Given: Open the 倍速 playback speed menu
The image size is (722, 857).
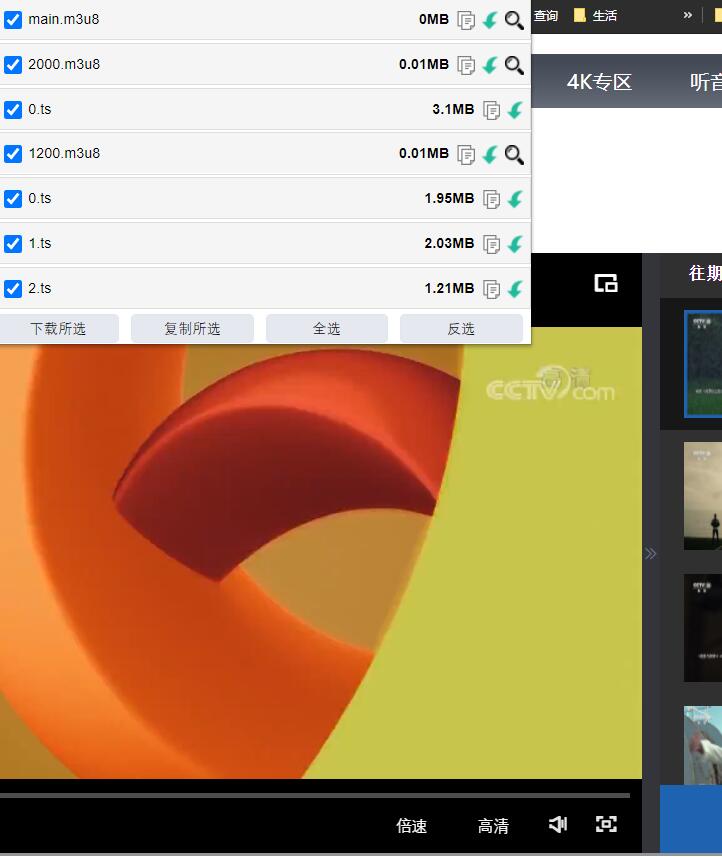Looking at the screenshot, I should pyautogui.click(x=412, y=825).
